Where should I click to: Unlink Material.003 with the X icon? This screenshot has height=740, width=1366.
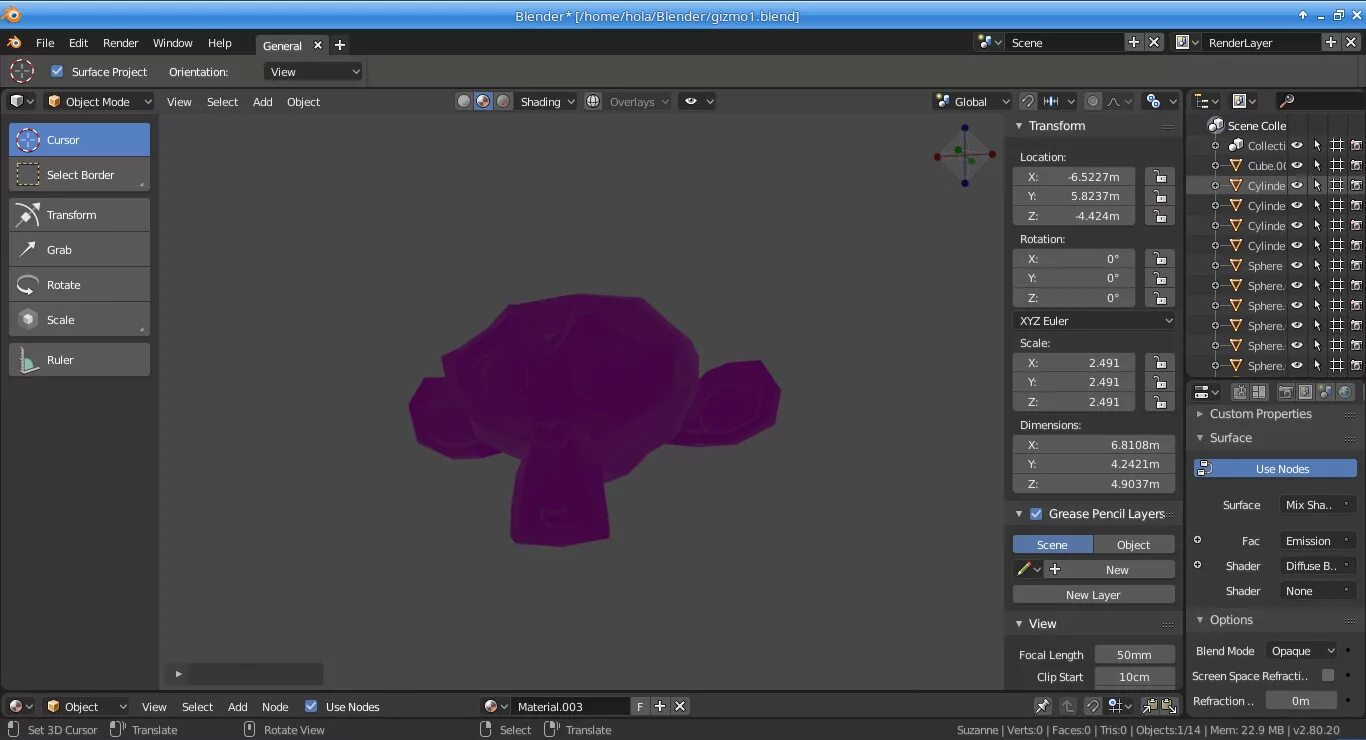coord(680,706)
